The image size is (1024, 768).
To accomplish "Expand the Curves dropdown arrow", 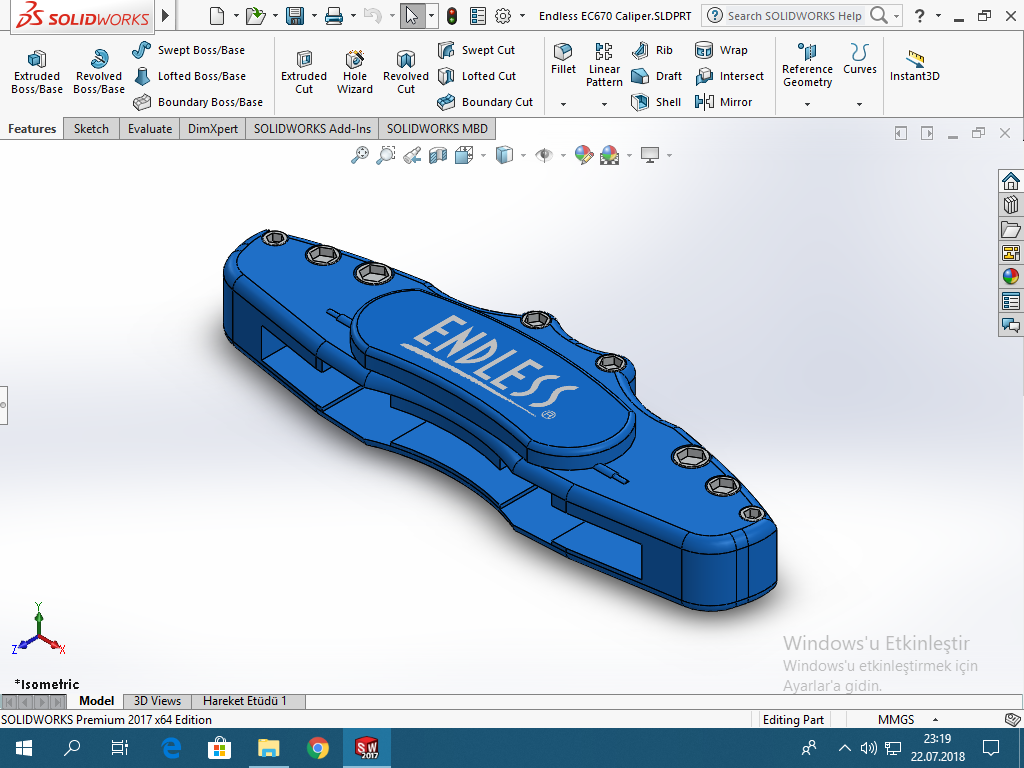I will pyautogui.click(x=859, y=104).
